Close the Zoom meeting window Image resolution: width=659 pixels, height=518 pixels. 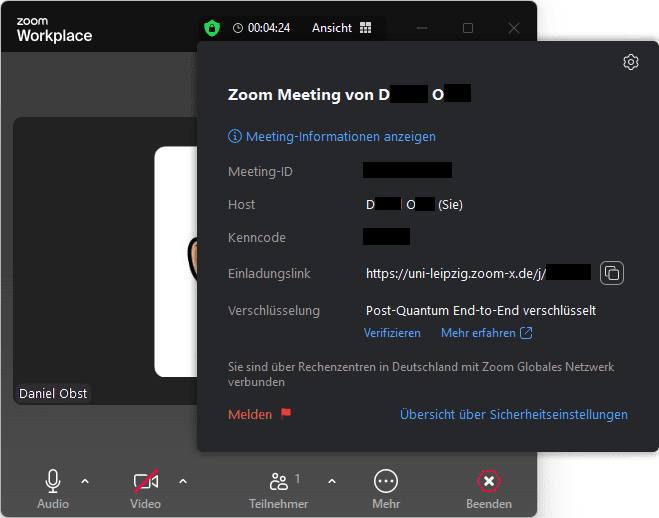[x=514, y=28]
